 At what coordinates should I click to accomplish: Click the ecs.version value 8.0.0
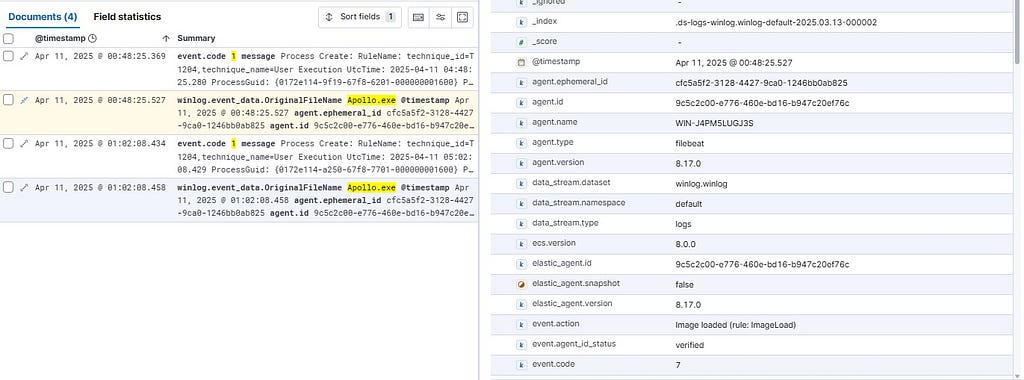click(x=685, y=245)
